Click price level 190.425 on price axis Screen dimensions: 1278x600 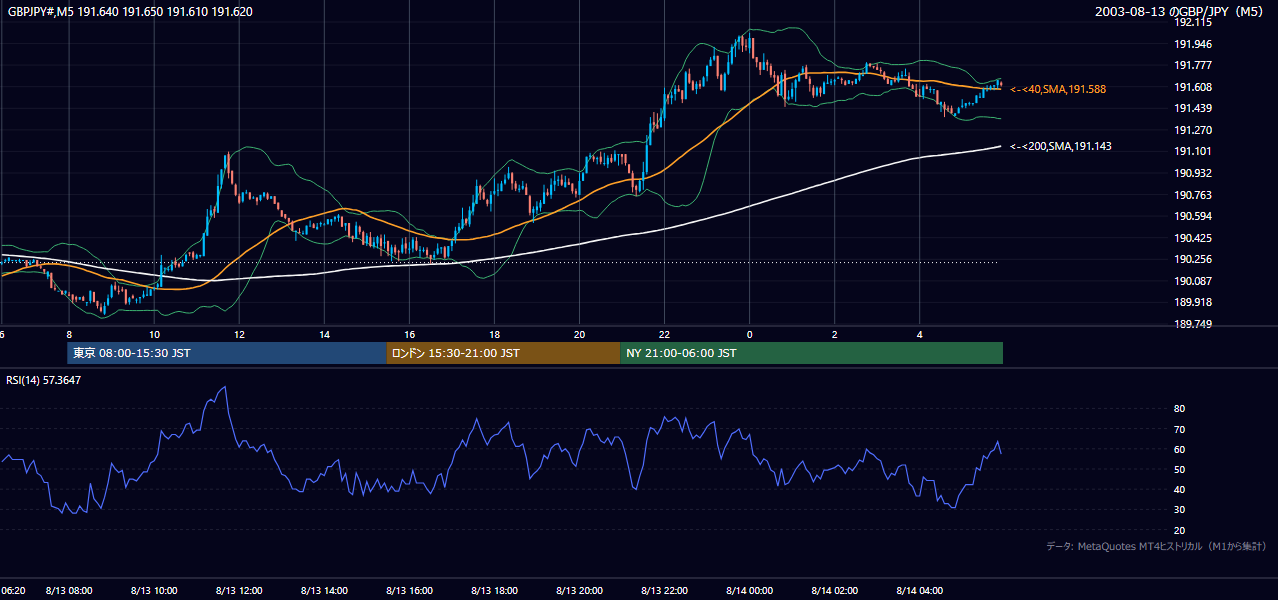tap(1193, 238)
